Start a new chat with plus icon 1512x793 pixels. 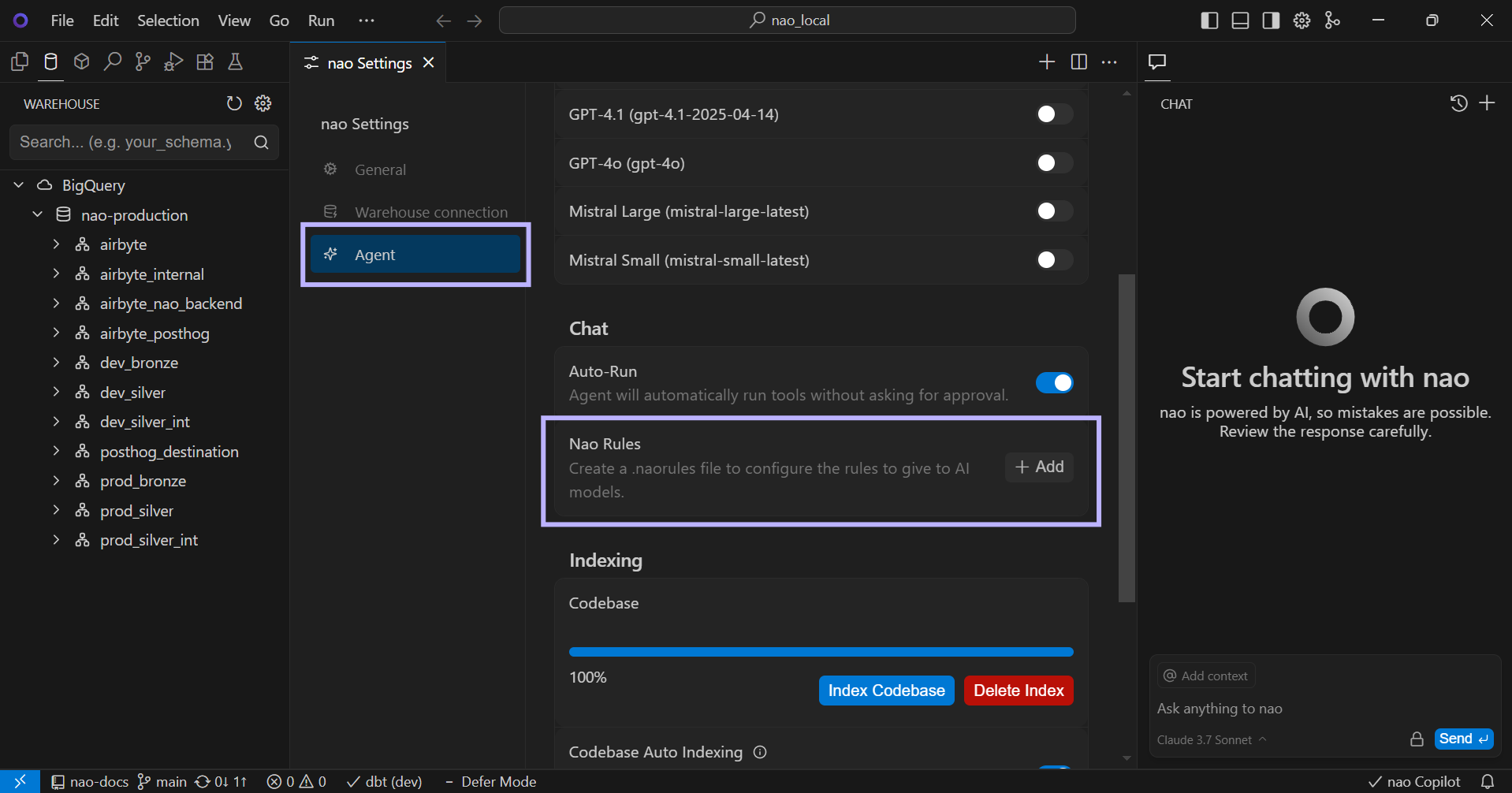1487,103
